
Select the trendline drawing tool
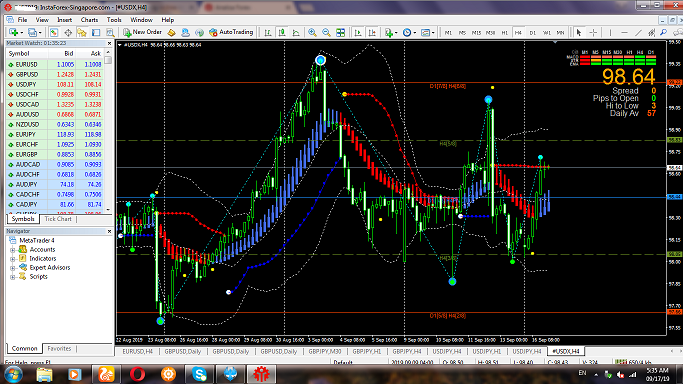(638, 32)
